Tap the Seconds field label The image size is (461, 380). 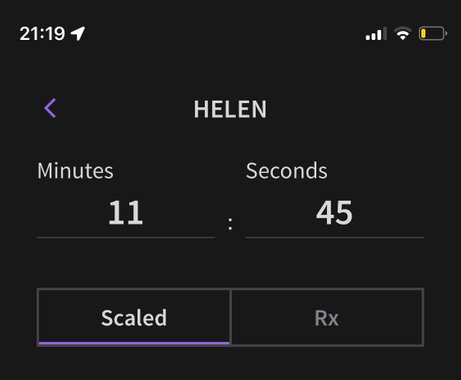[287, 171]
